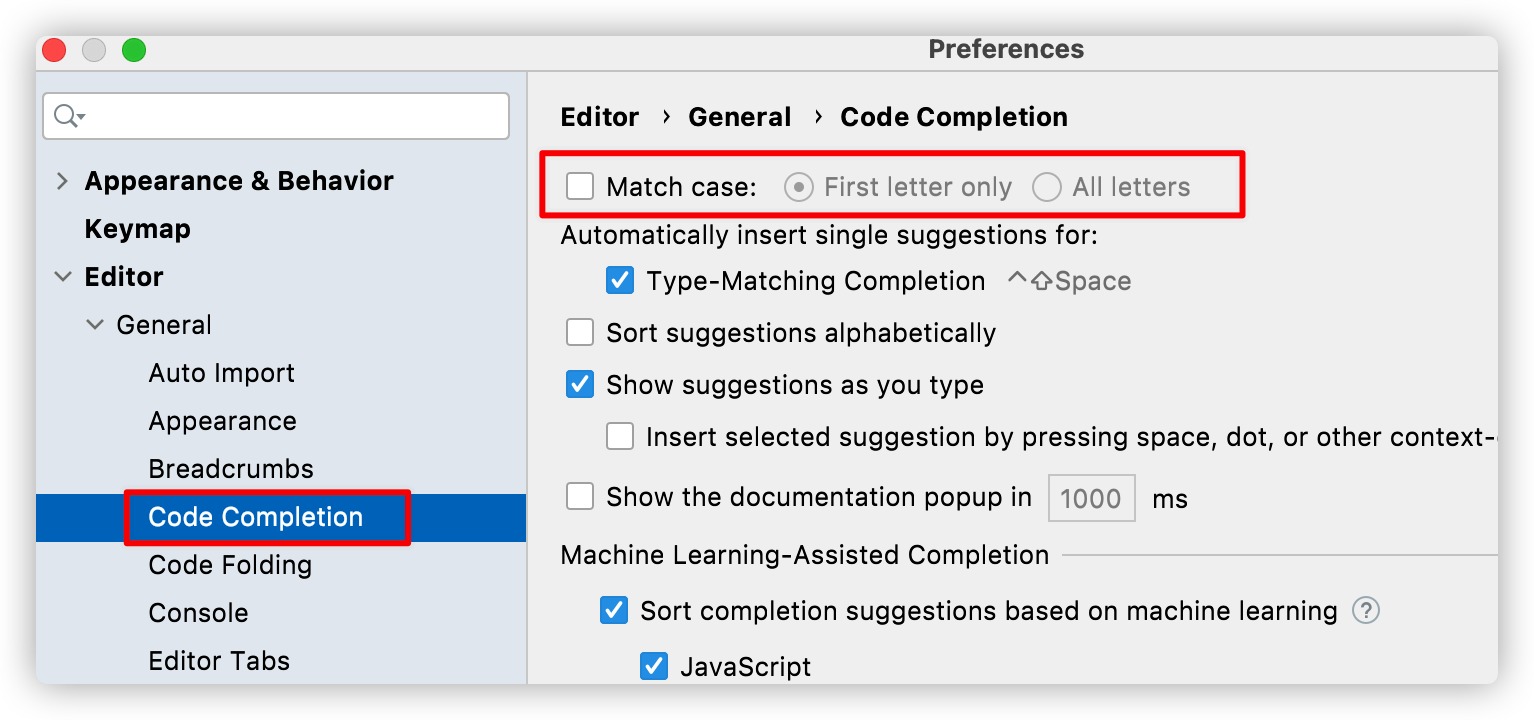Screen dimensions: 1534x720
Task: Click General in the breadcrumb path
Action: pos(739,117)
